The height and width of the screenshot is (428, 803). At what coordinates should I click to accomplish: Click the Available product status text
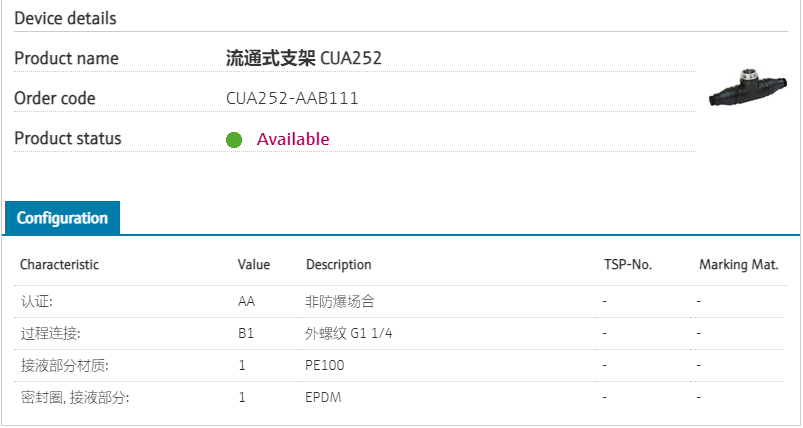[293, 139]
